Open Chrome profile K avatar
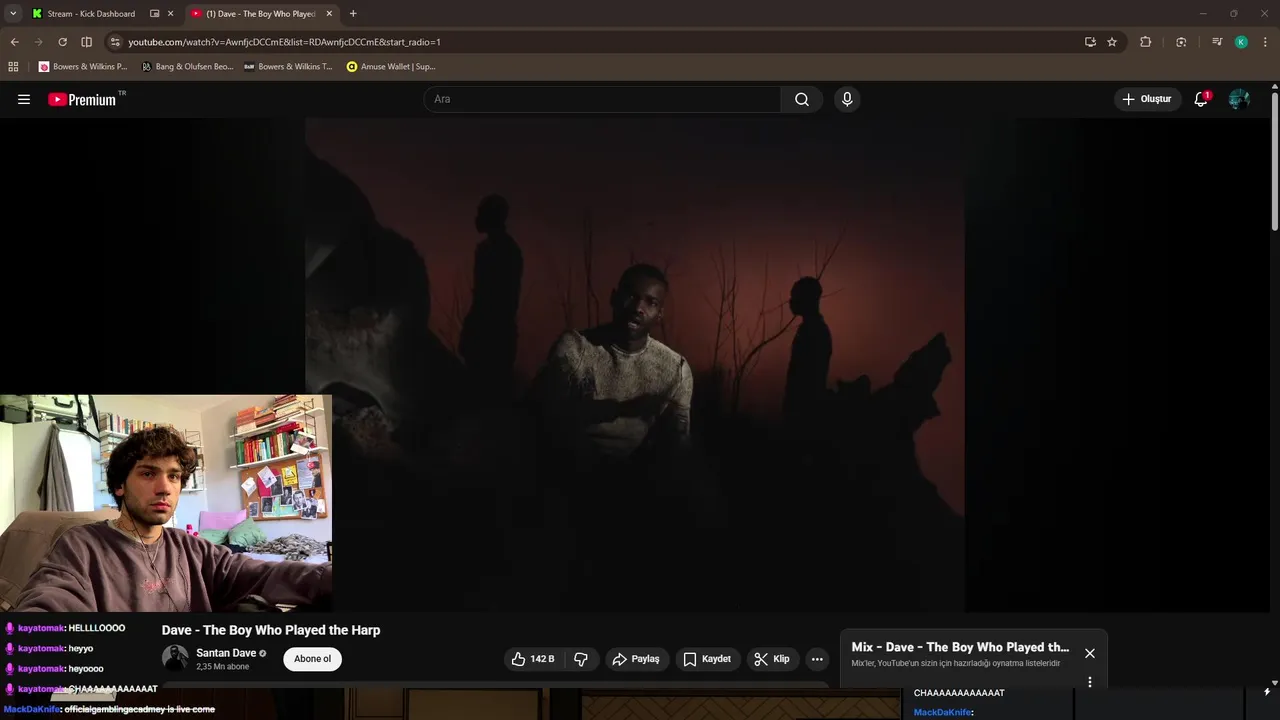This screenshot has width=1280, height=720. (x=1241, y=42)
